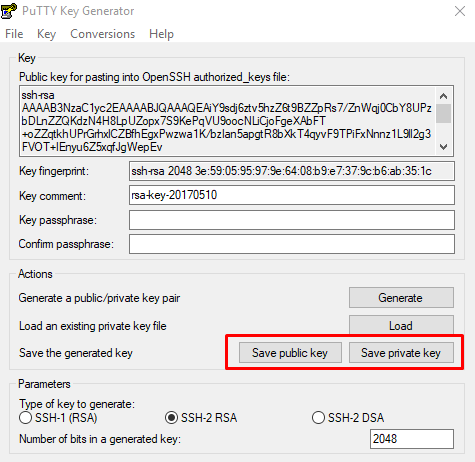Click Load to open existing private key
The width and height of the screenshot is (475, 462).
coord(401,325)
